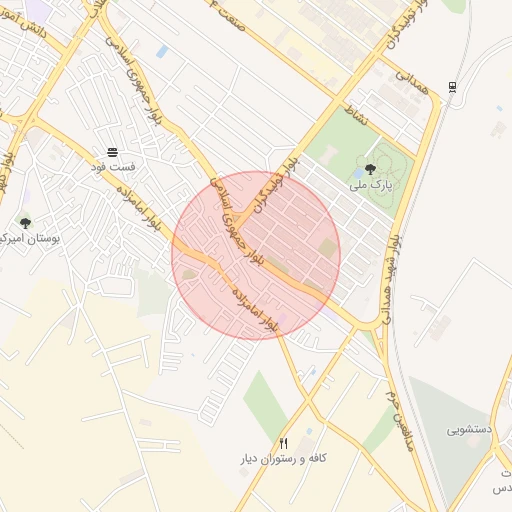Click the همدانی street label near station
512x512 pixels.
coord(412,83)
